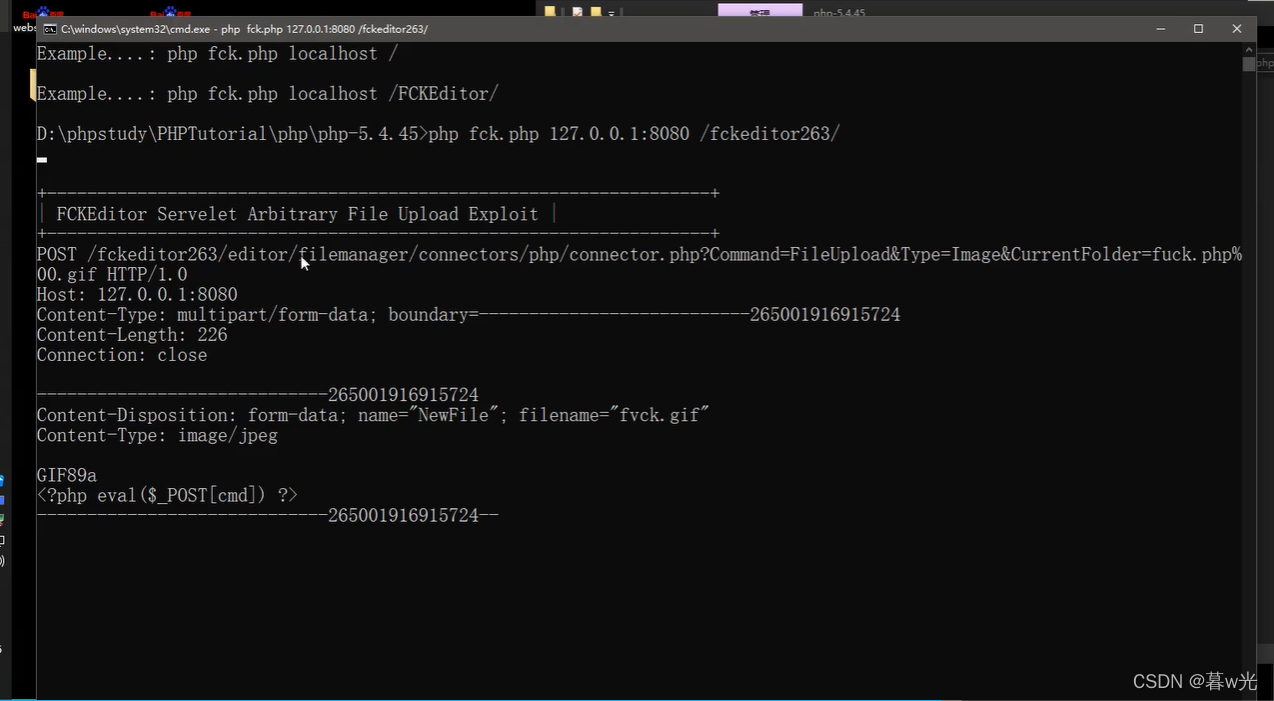Click the 'Content-Disposition: form-data' line
1274x701 pixels.
373,415
